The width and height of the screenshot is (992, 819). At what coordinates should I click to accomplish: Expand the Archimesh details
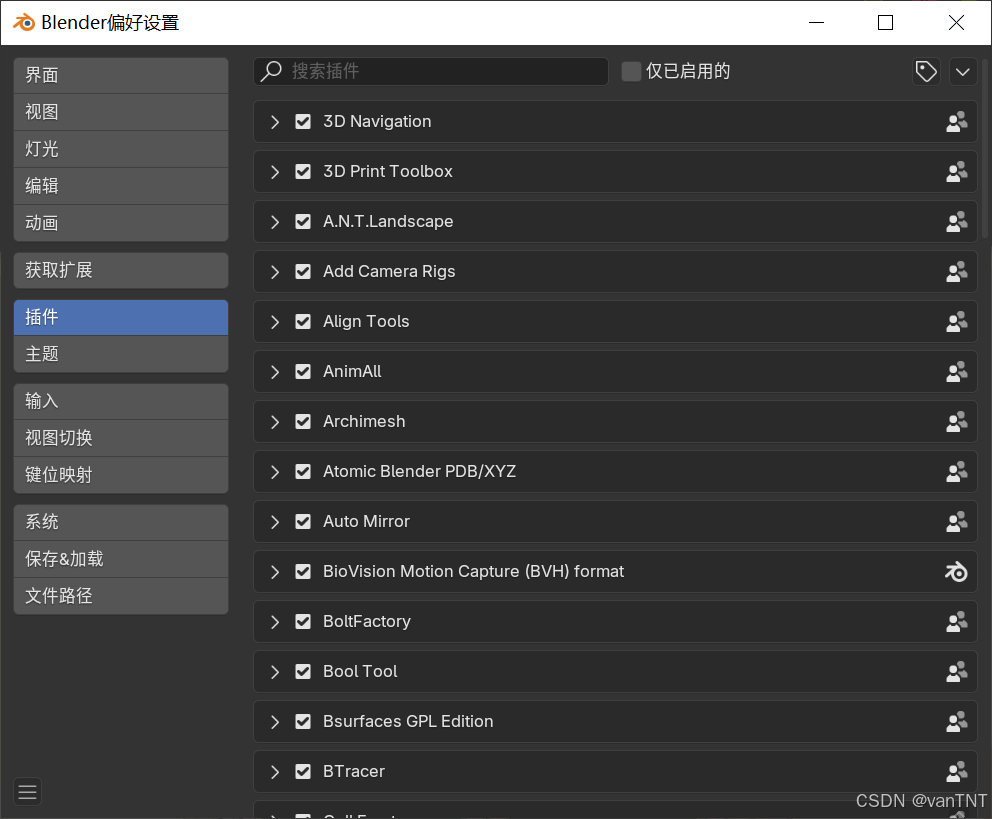click(275, 421)
